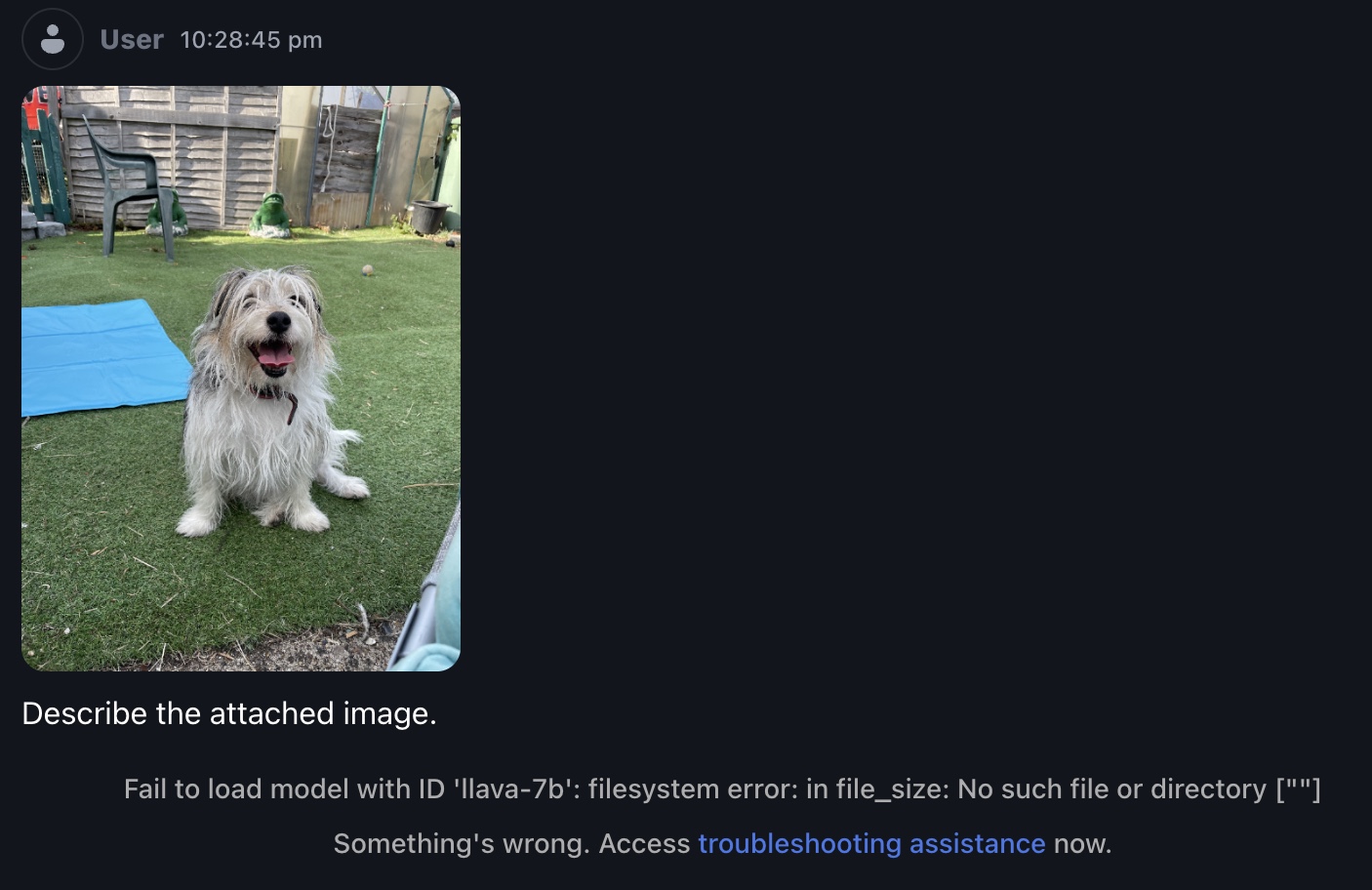1372x890 pixels.
Task: Click the blue mat in the photo
Action: [x=102, y=358]
